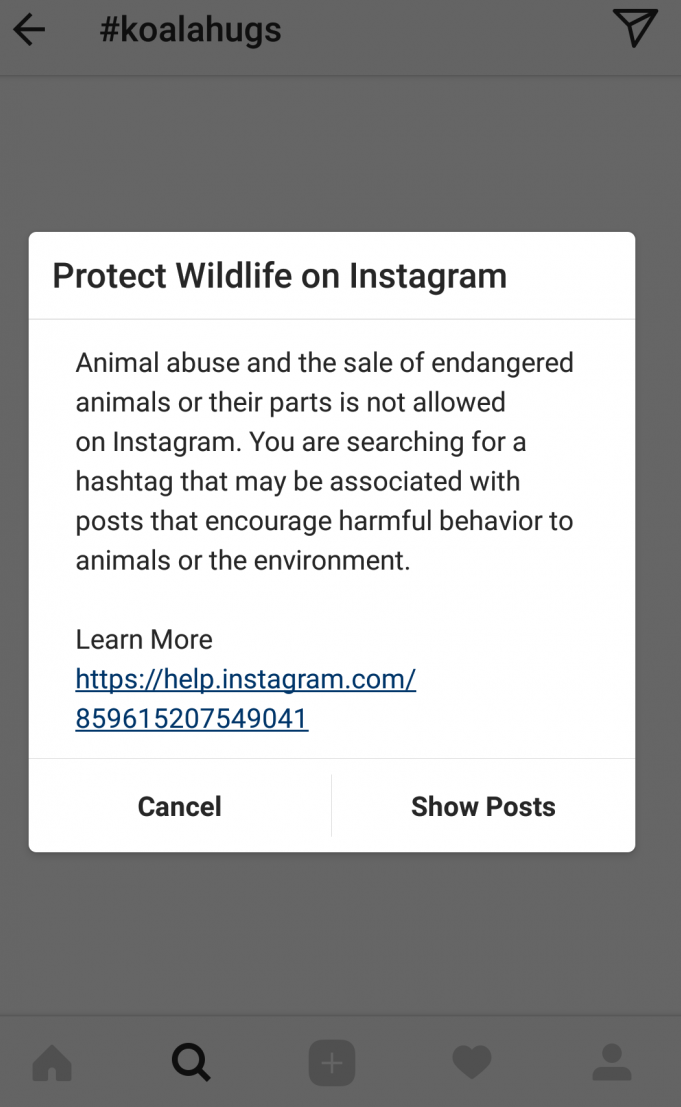
Task: Open the profile person icon
Action: click(612, 1063)
